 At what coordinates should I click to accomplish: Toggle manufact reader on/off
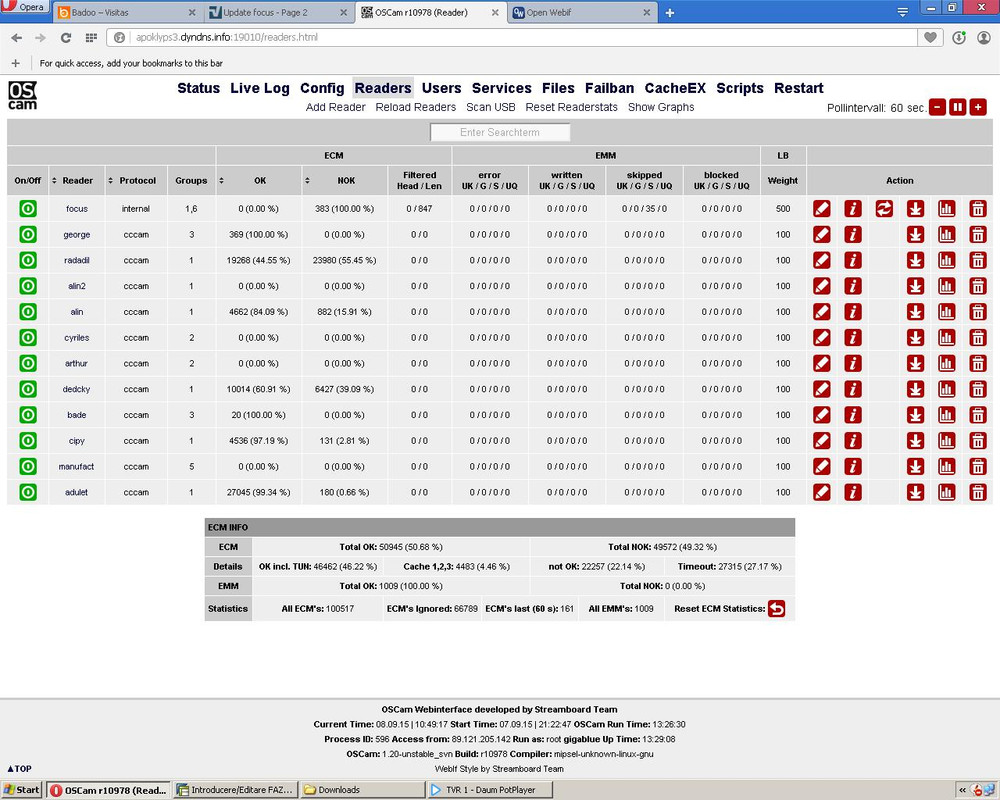(x=27, y=466)
